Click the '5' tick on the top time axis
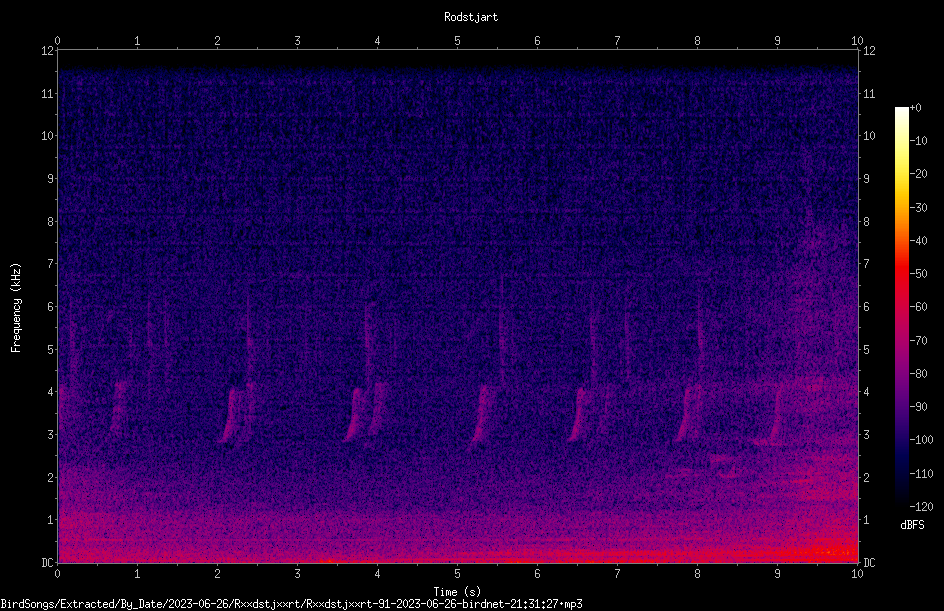 tap(458, 40)
